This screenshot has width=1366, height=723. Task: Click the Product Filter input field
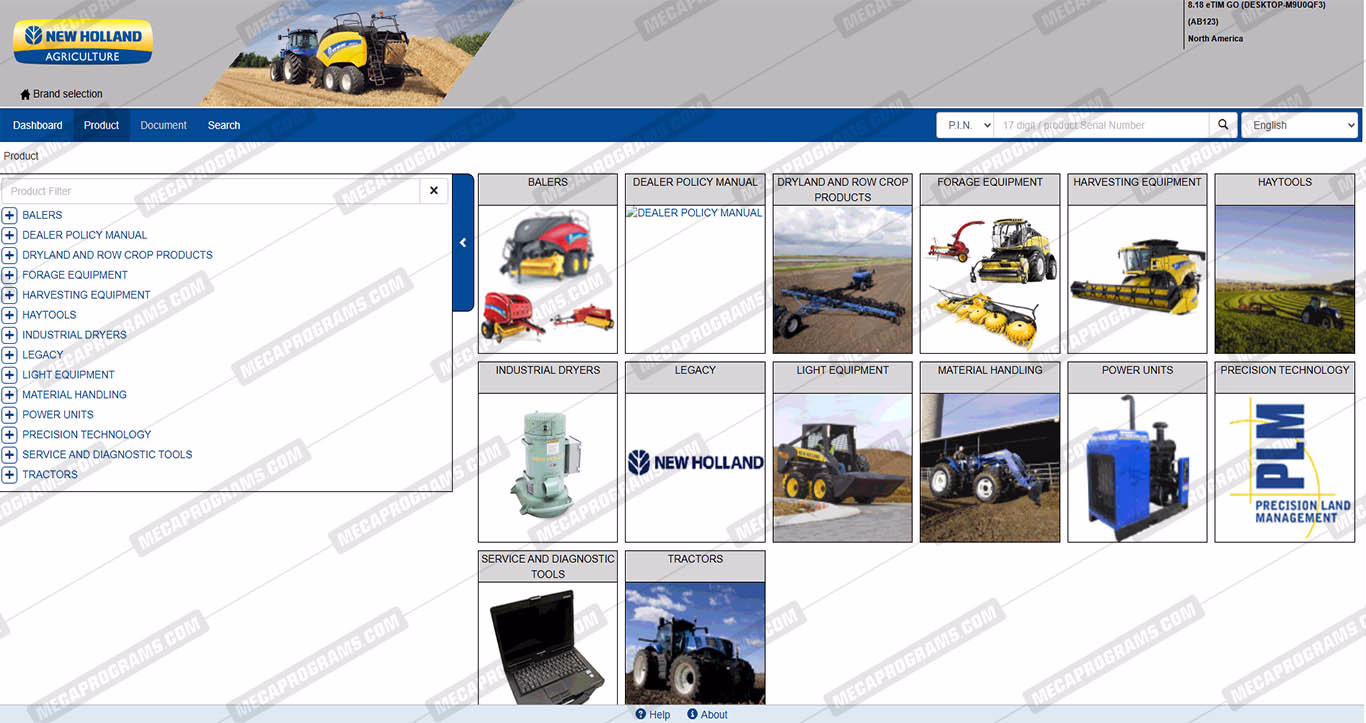210,191
